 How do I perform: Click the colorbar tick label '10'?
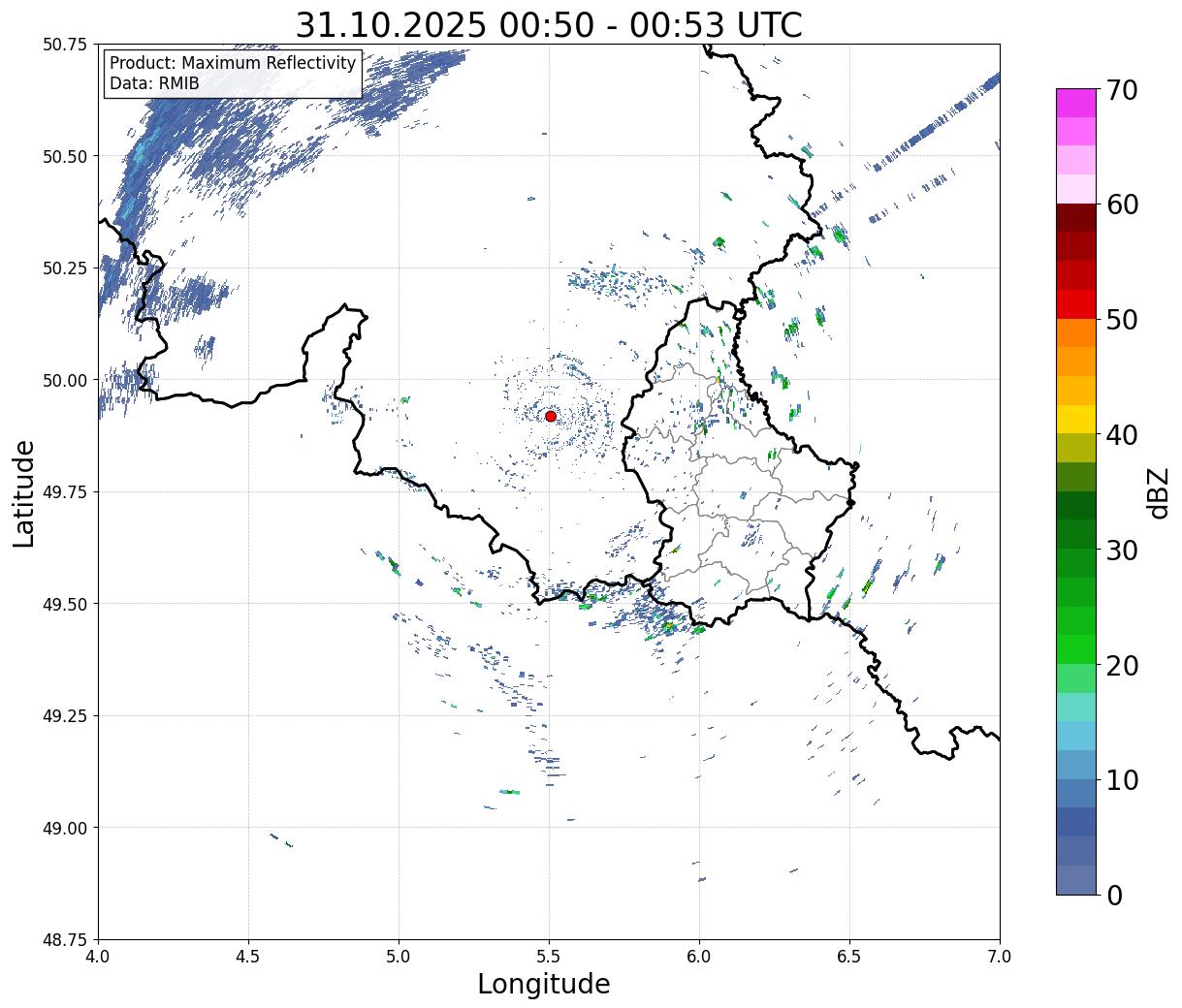[1122, 780]
